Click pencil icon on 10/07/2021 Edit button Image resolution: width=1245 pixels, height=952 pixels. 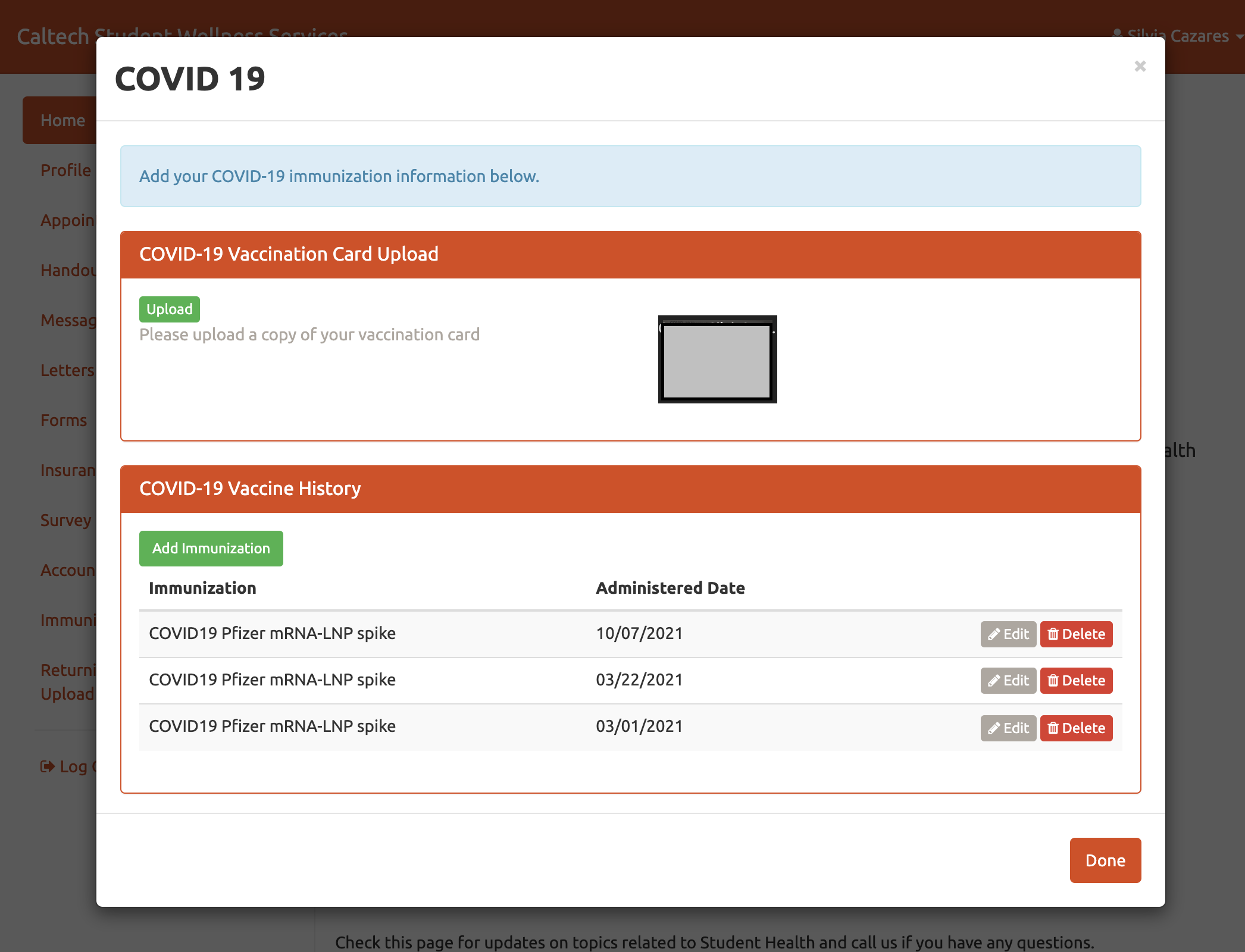[x=993, y=634]
